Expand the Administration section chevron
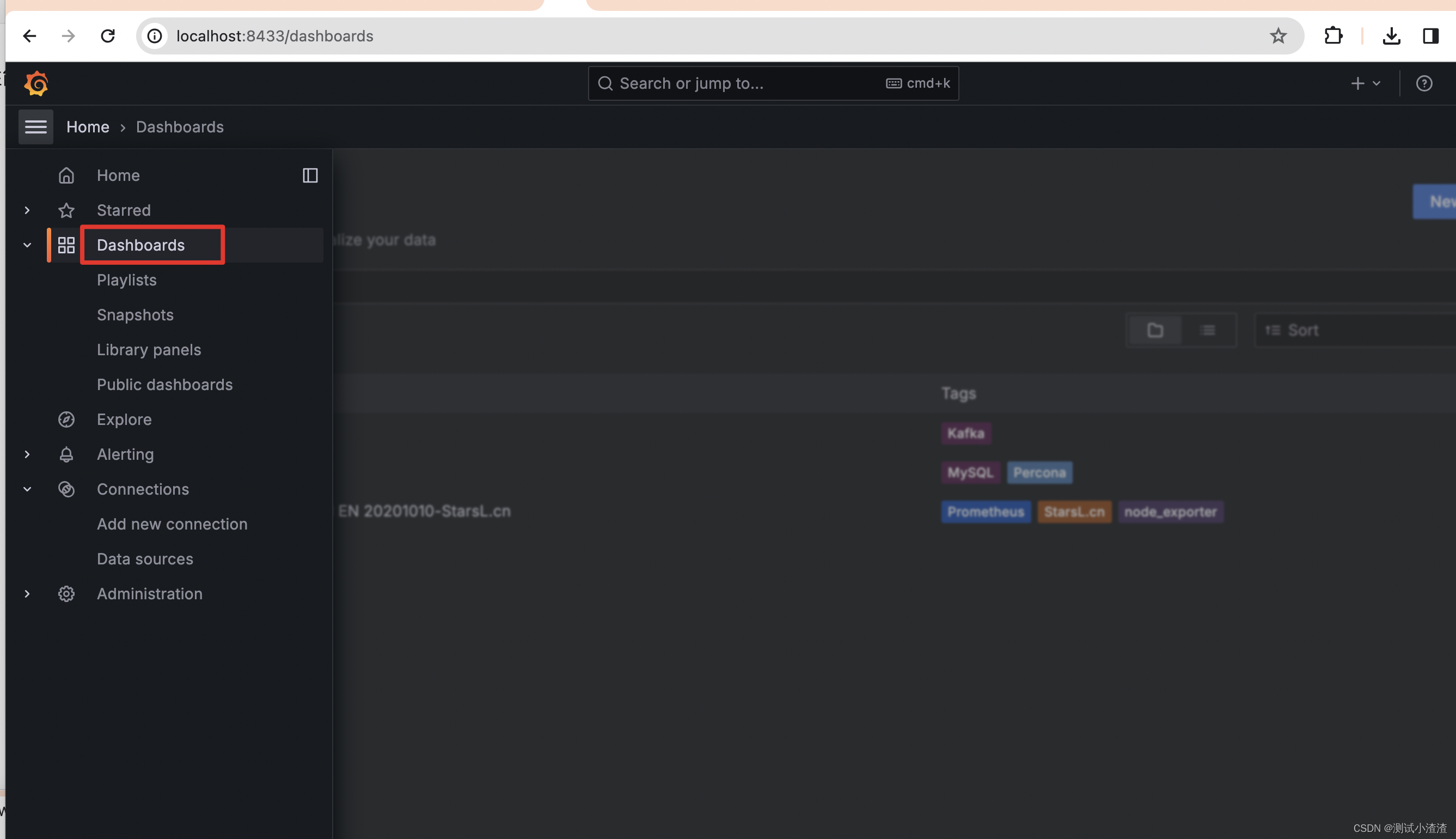1456x839 pixels. coord(27,593)
